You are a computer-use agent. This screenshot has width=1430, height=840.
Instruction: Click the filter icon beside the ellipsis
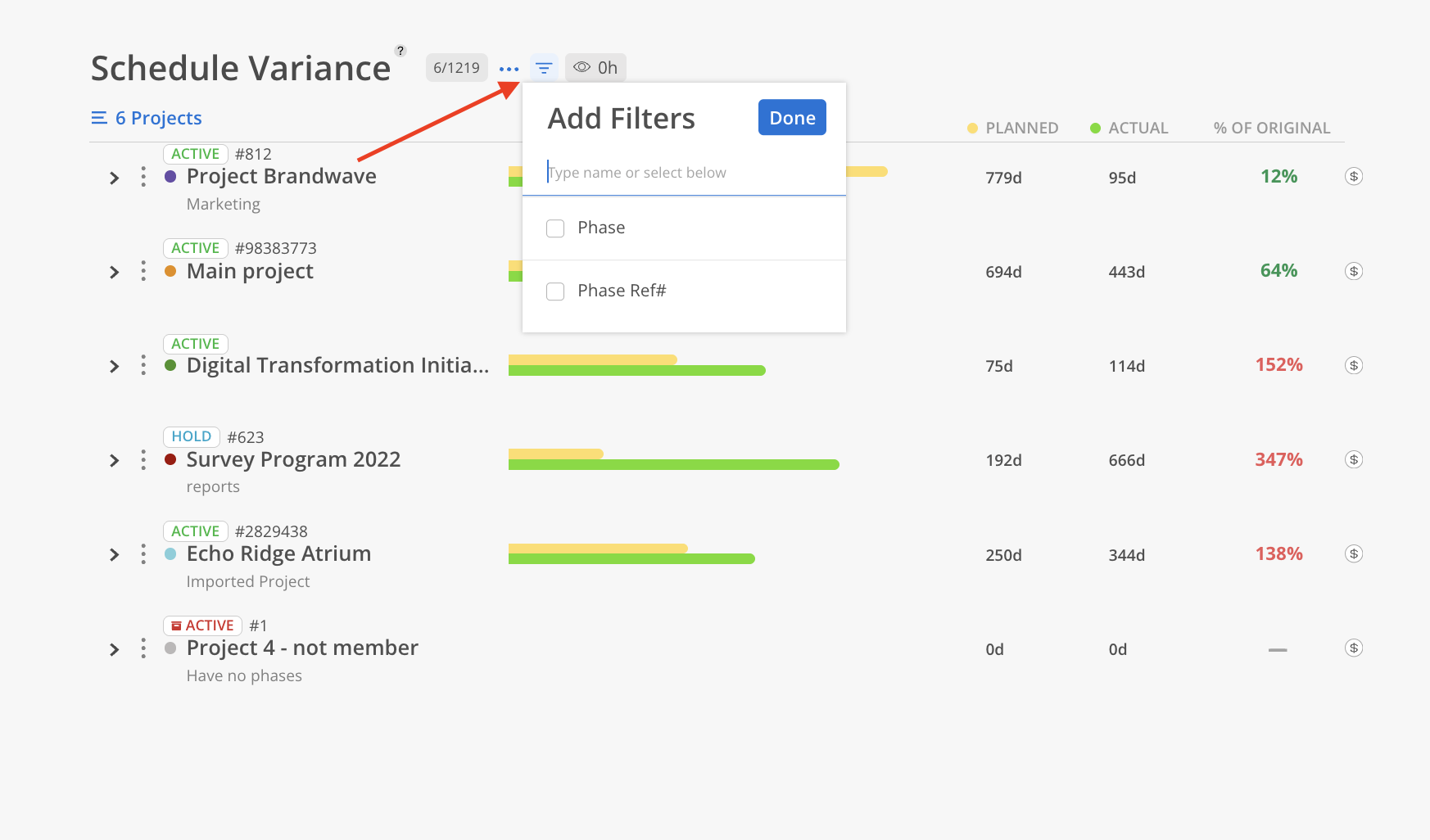coord(544,68)
